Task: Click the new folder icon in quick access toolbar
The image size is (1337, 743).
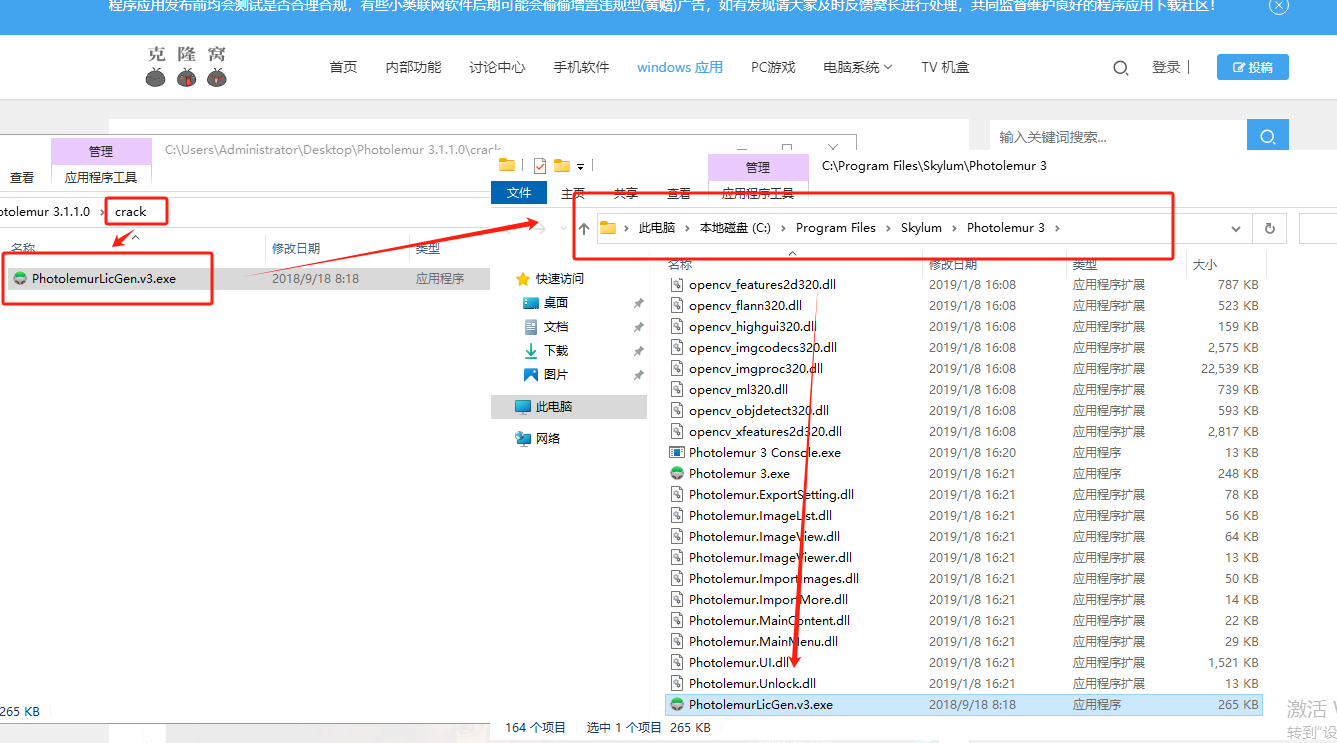Action: click(x=562, y=165)
